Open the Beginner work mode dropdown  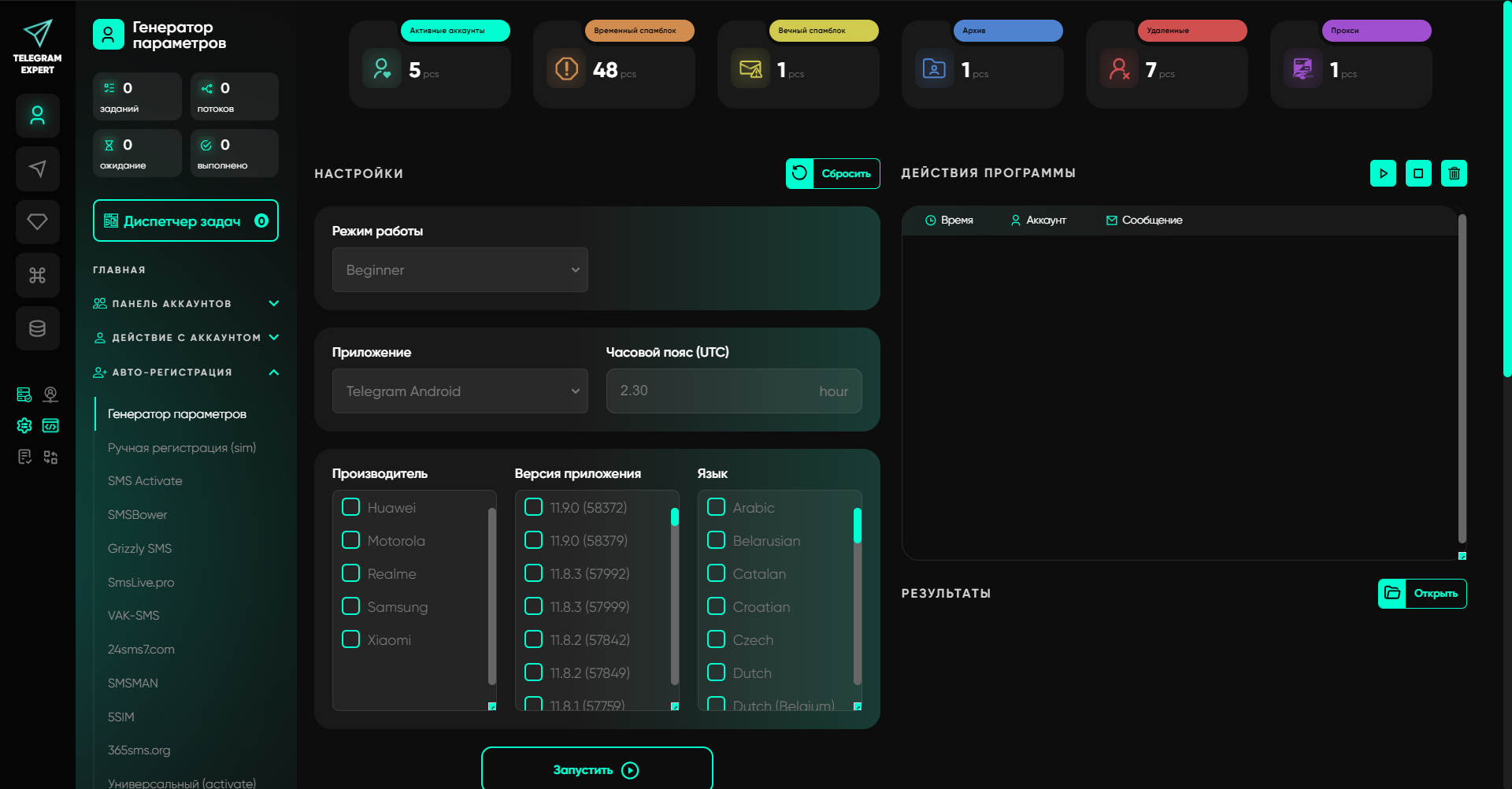(460, 270)
